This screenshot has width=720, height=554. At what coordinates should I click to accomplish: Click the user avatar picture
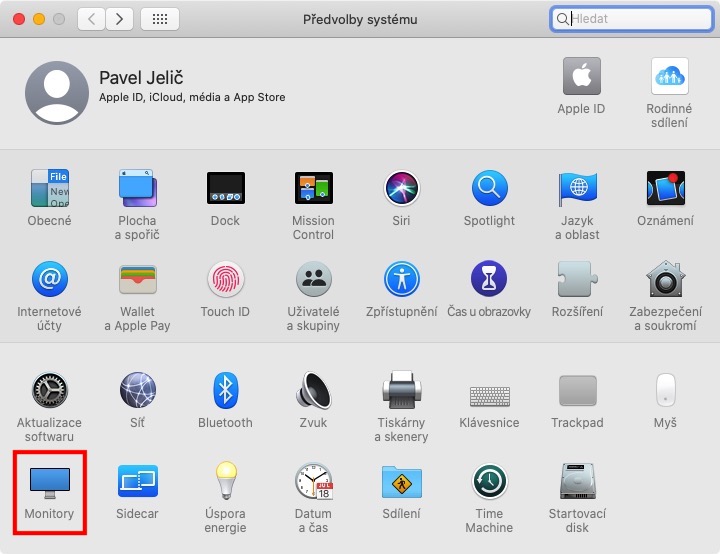point(57,92)
